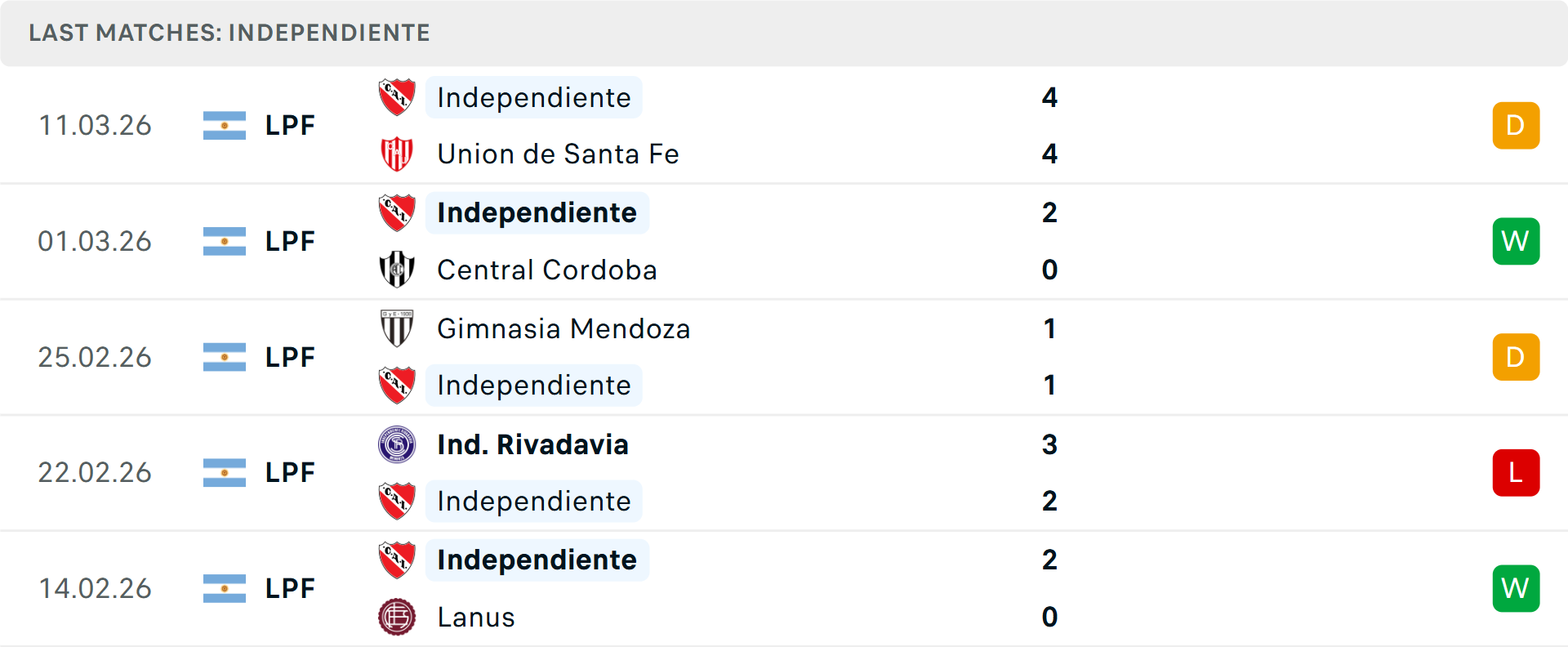This screenshot has width=1568, height=647.
Task: Click the highlighted Independiente name against Central Cordoba
Action: tap(537, 213)
